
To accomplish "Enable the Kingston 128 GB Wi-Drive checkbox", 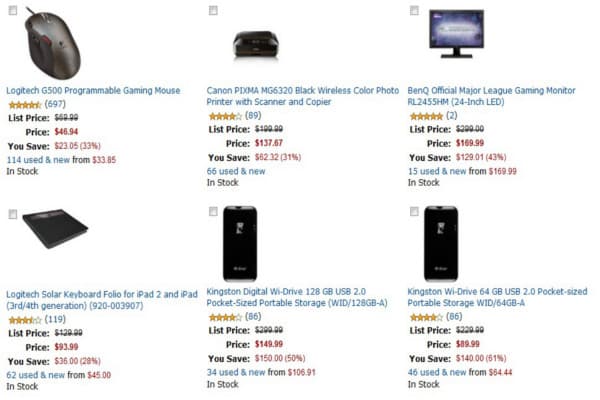I will pos(213,212).
